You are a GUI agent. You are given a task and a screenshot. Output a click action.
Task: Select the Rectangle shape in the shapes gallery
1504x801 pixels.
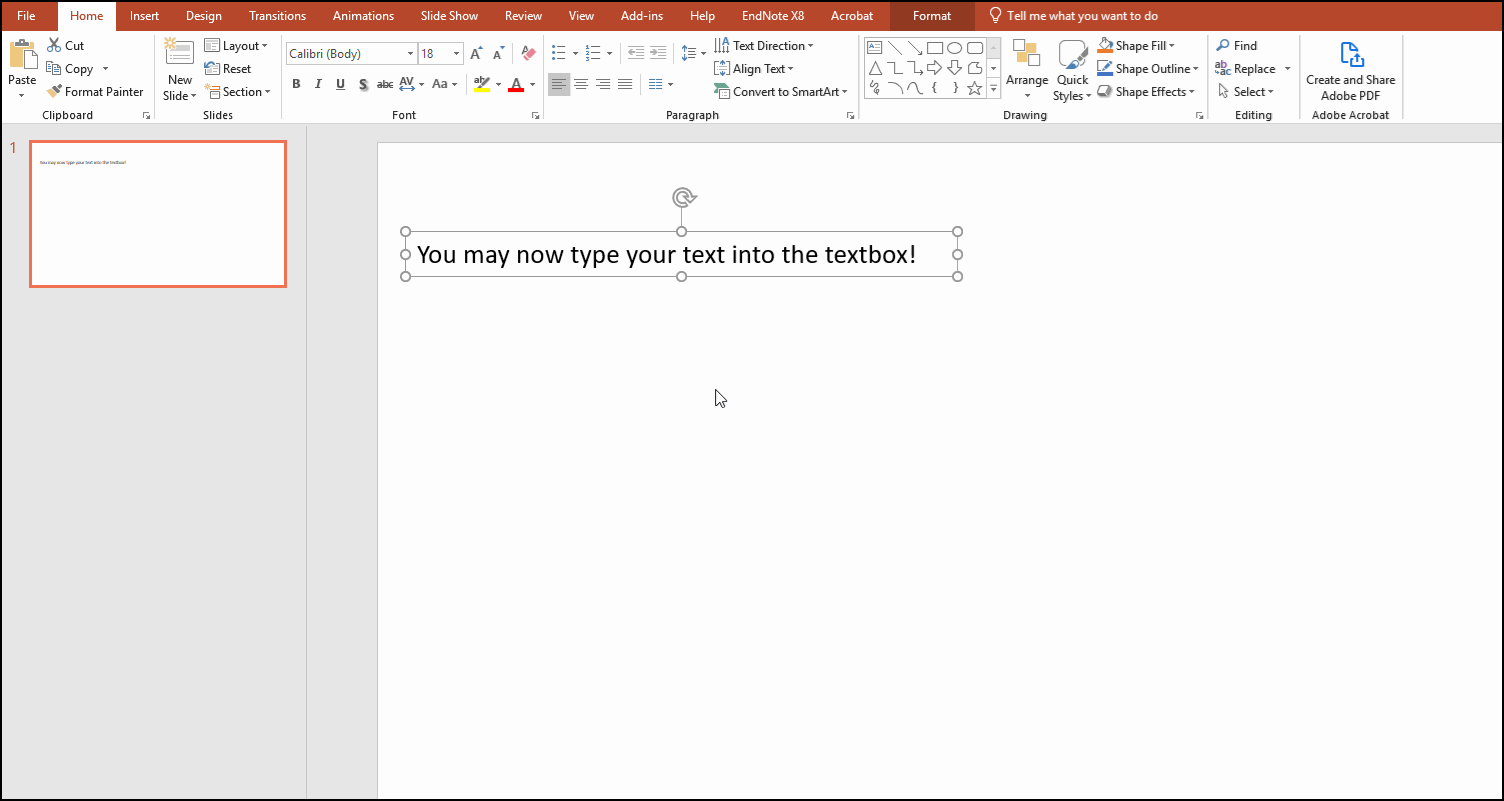pyautogui.click(x=936, y=47)
